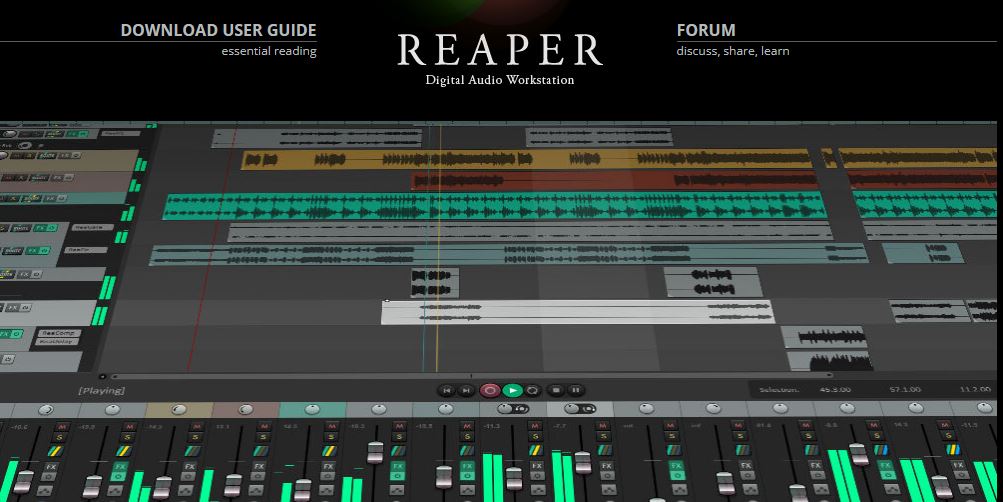Click the volume fader on yellow strip
The width and height of the screenshot is (1003, 502).
162,487
